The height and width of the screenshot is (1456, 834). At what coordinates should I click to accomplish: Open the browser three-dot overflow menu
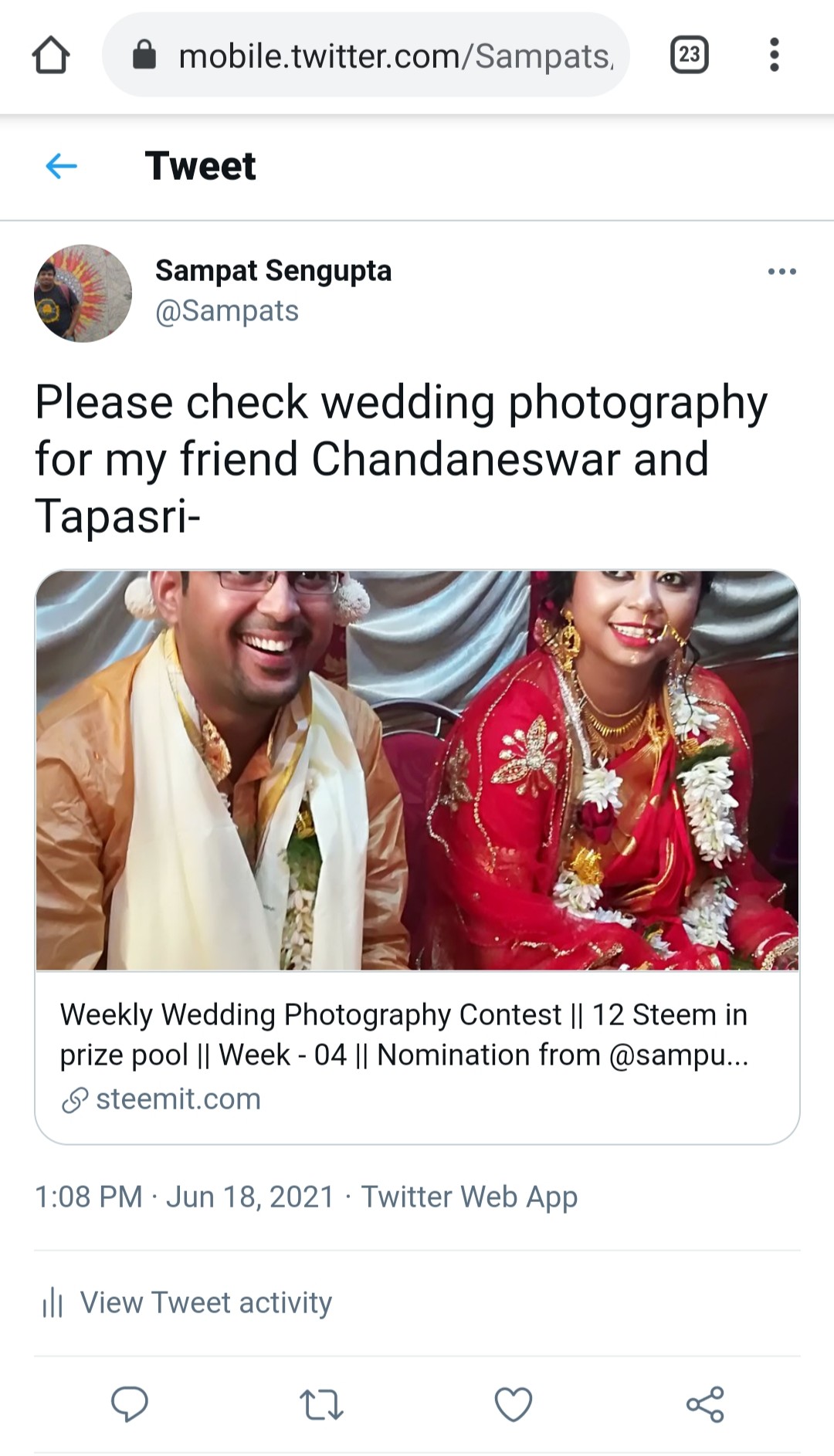click(774, 55)
